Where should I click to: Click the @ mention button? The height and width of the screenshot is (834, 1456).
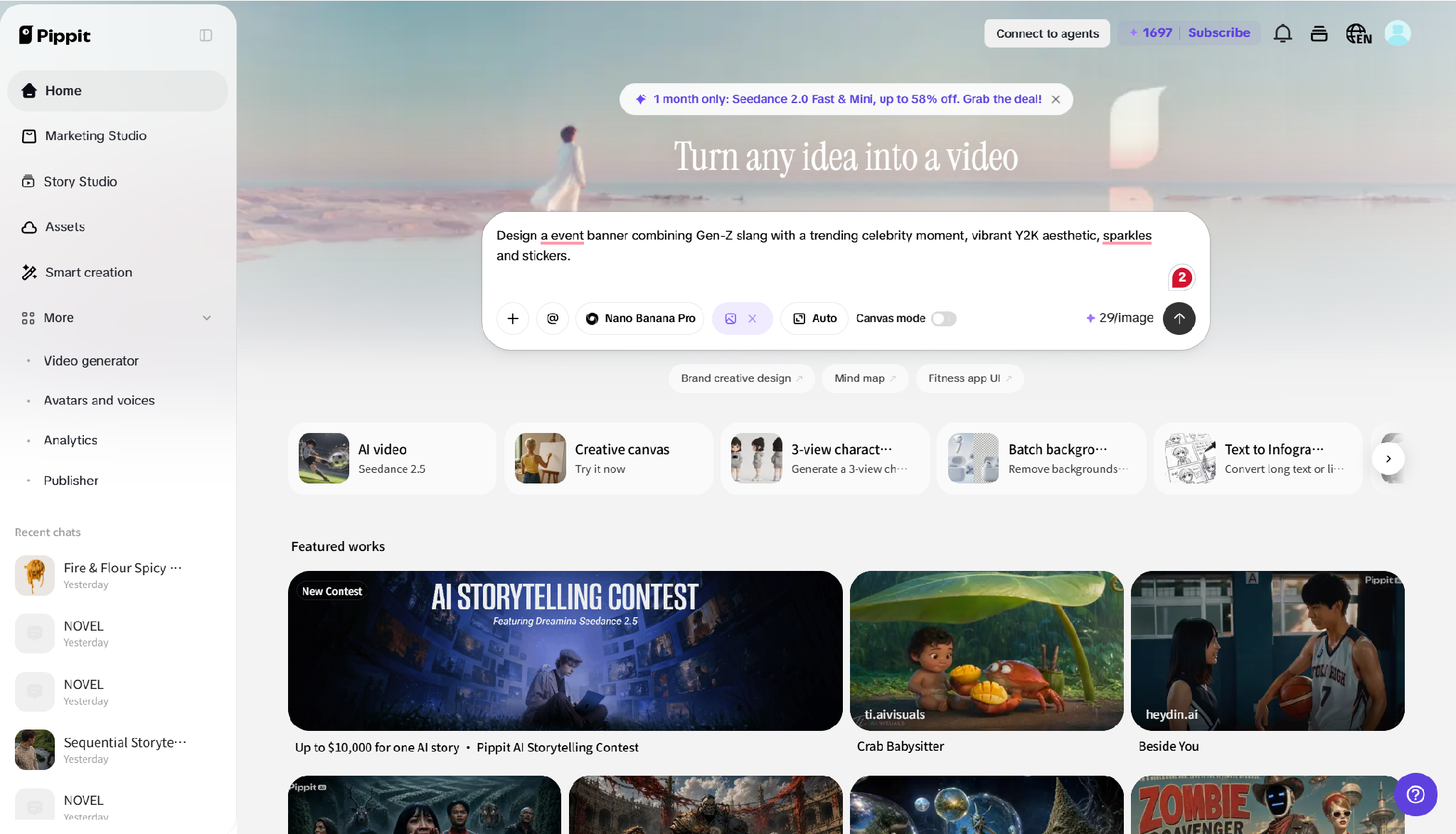point(553,319)
